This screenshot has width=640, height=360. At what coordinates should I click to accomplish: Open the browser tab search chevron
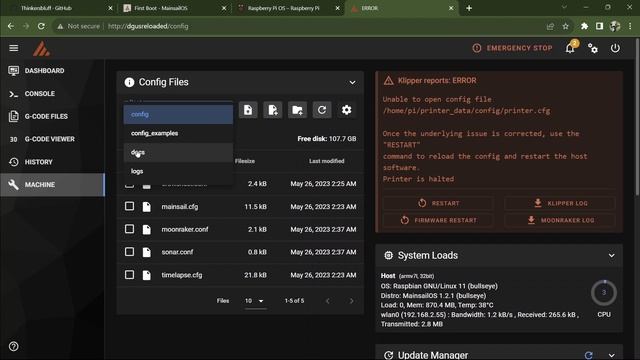564,7
